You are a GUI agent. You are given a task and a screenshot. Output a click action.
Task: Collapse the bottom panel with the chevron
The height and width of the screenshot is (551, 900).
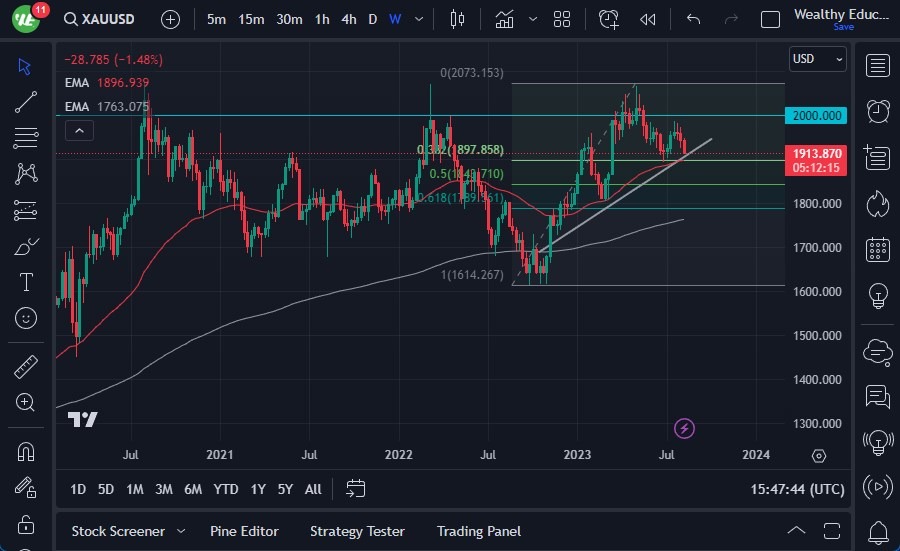[x=796, y=531]
